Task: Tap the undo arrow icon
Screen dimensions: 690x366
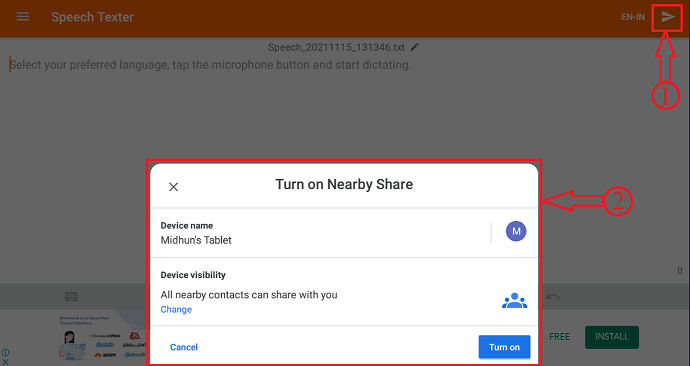Action: (x=553, y=297)
